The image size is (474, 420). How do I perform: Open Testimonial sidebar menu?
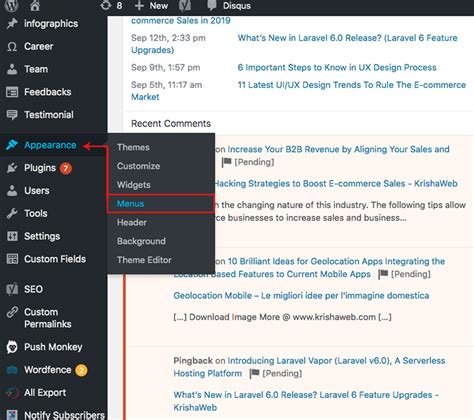(x=49, y=115)
